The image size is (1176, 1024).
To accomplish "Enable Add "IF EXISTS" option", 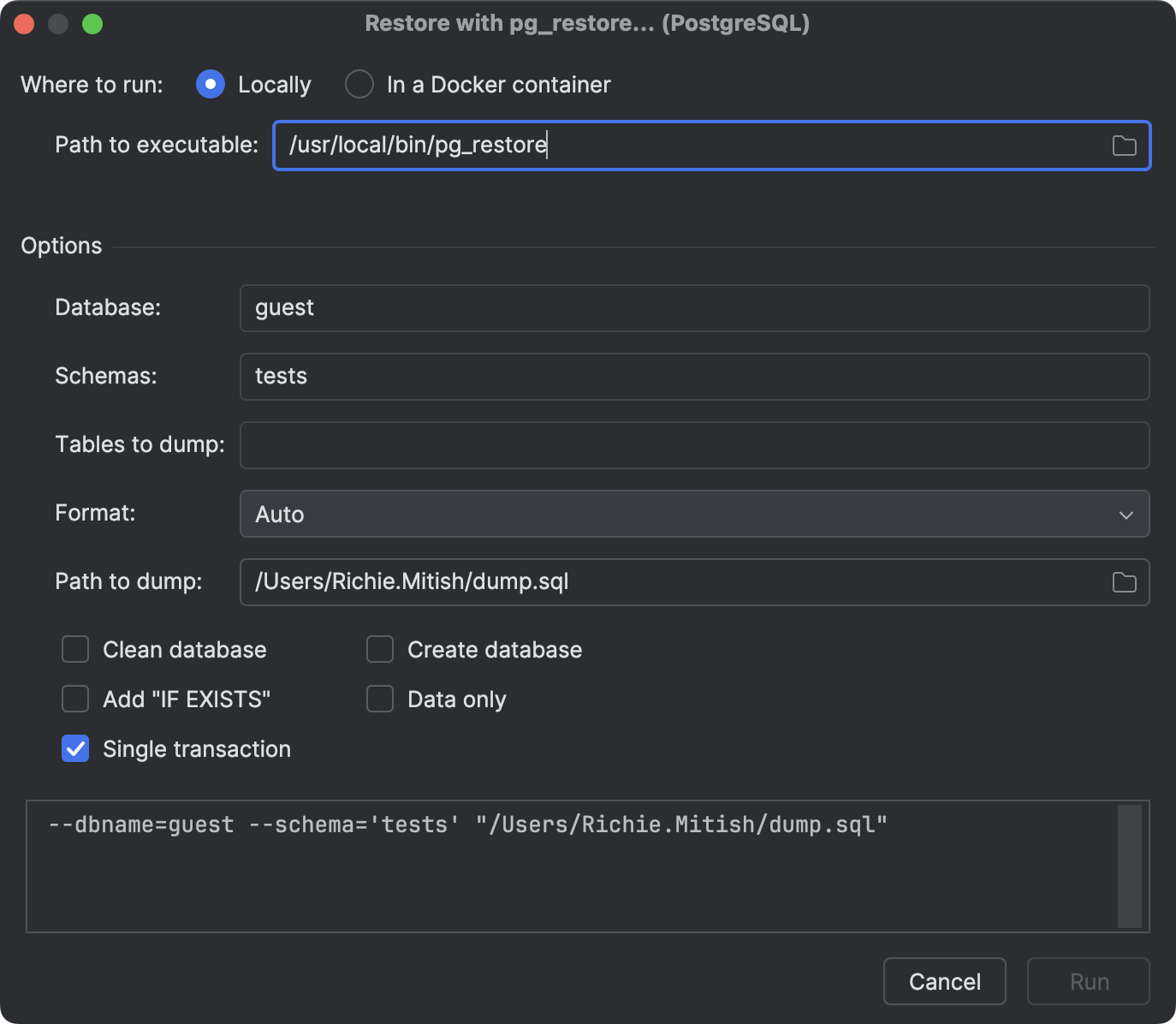I will coord(75,699).
